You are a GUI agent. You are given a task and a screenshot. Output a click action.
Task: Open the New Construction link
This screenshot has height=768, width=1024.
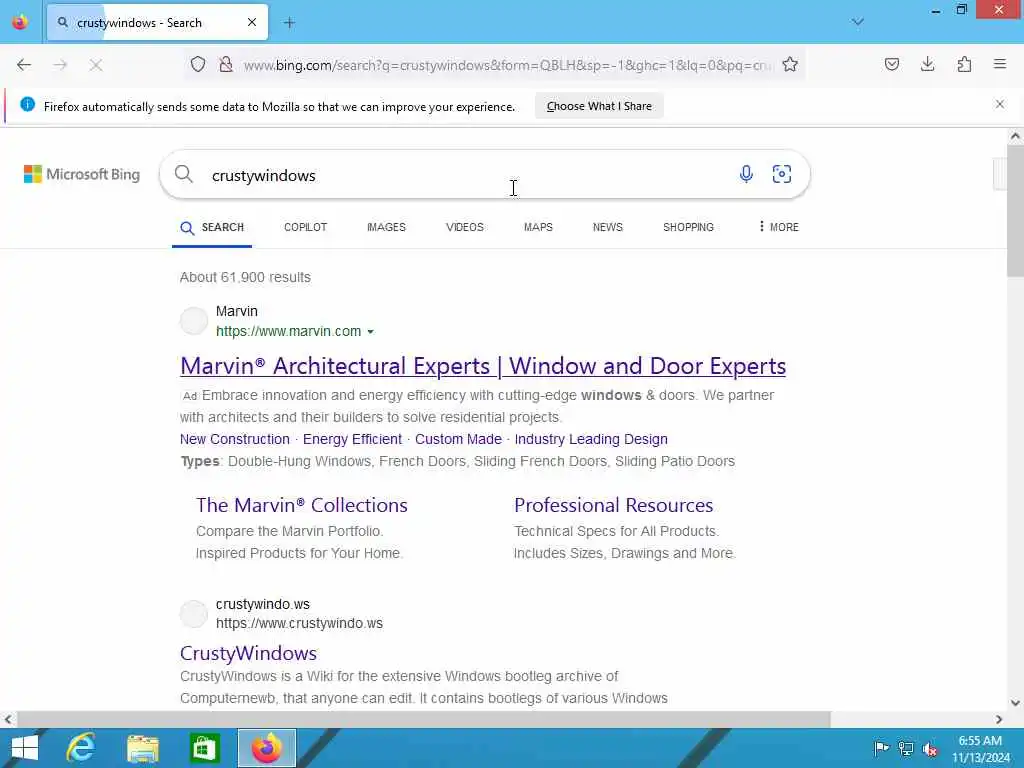tap(234, 439)
